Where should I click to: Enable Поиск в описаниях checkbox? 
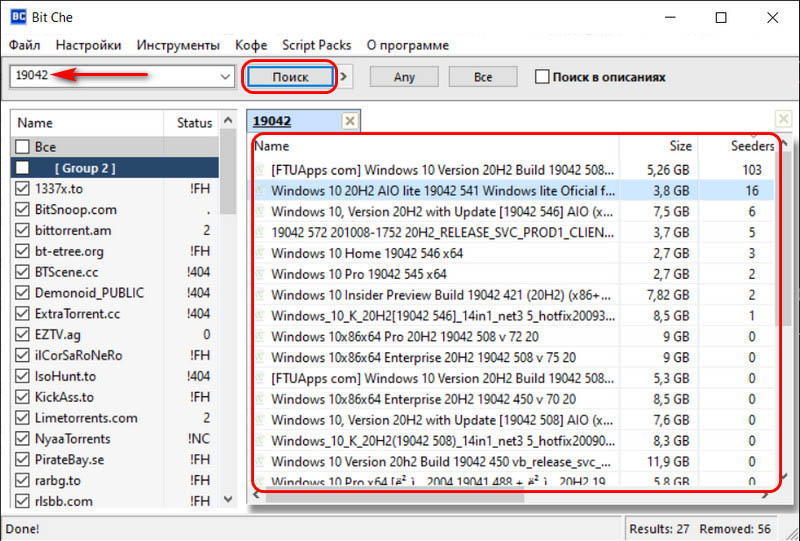click(542, 77)
